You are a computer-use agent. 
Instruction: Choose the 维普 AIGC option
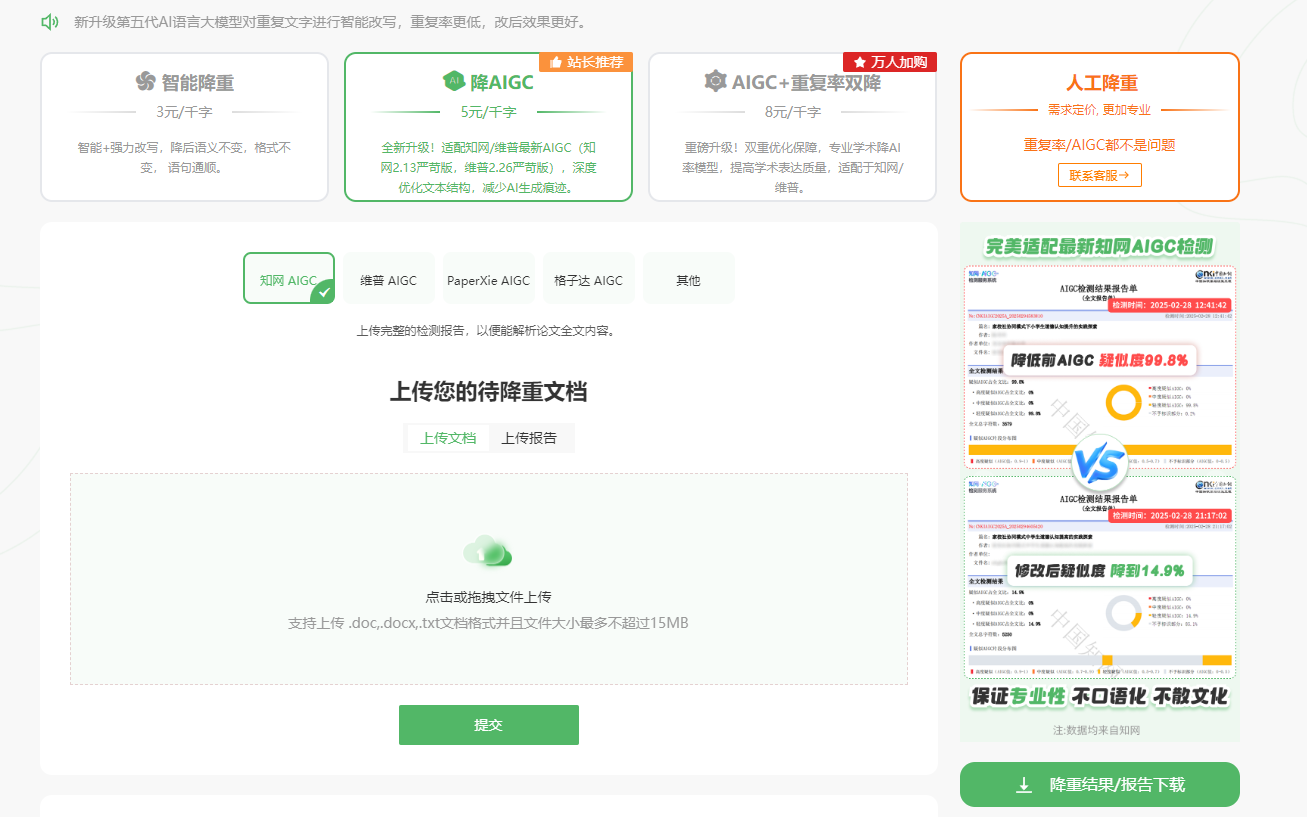(389, 278)
